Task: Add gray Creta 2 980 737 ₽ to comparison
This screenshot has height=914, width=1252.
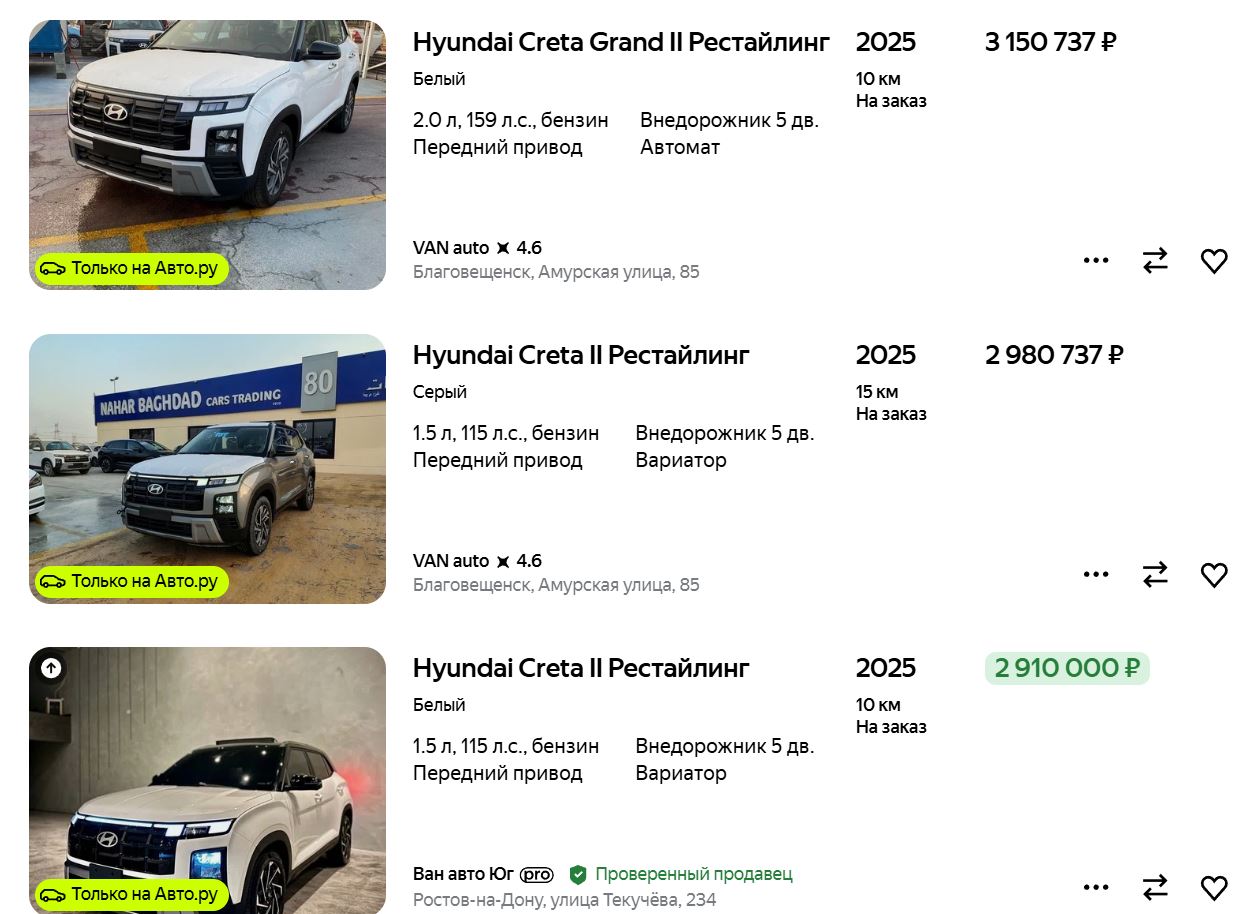Action: (1155, 574)
